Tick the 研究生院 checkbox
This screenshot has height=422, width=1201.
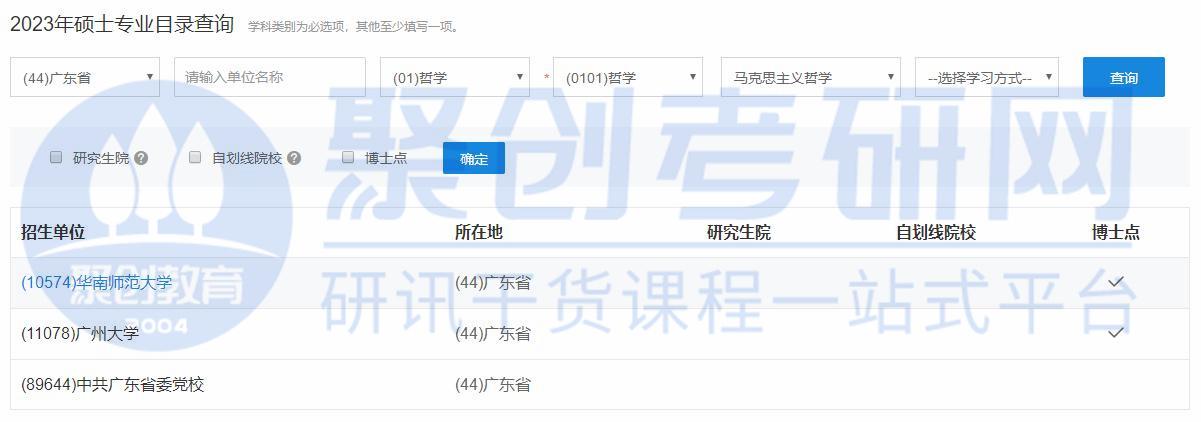(56, 157)
